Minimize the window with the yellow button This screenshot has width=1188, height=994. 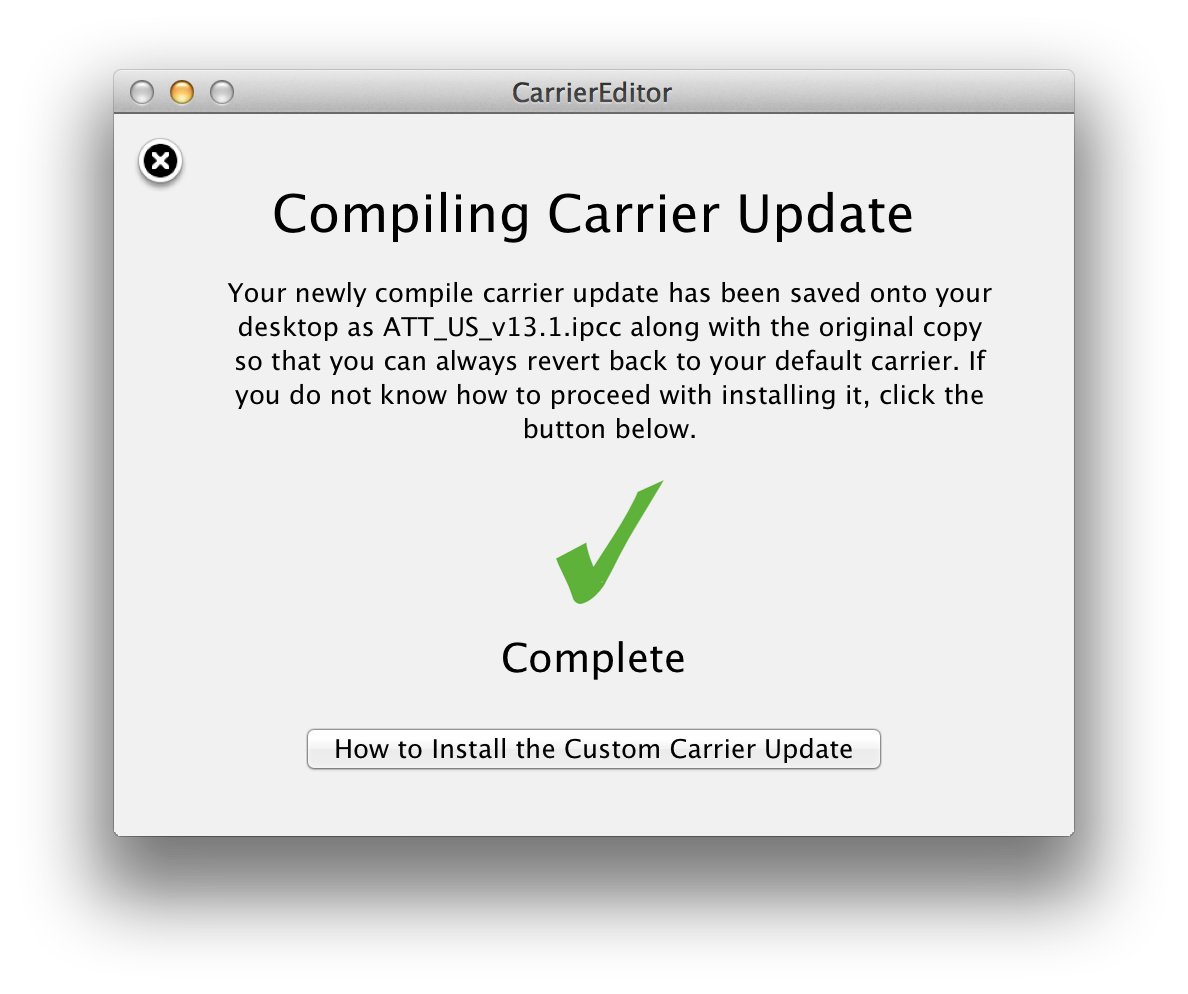point(182,92)
